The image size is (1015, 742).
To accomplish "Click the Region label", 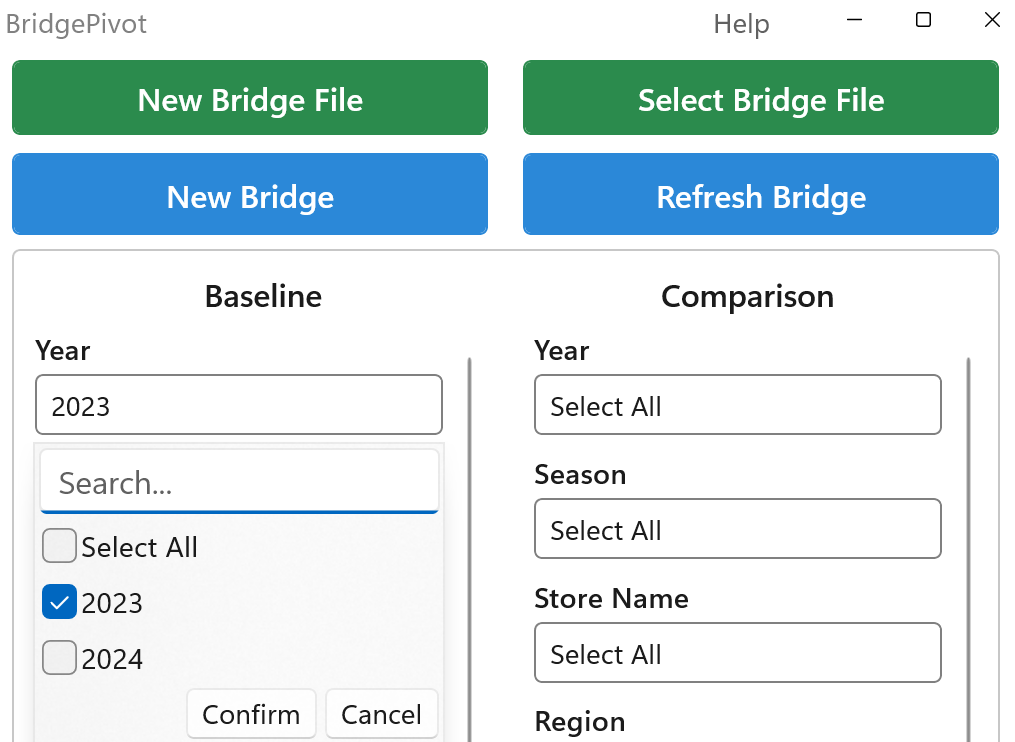I will tap(580, 721).
